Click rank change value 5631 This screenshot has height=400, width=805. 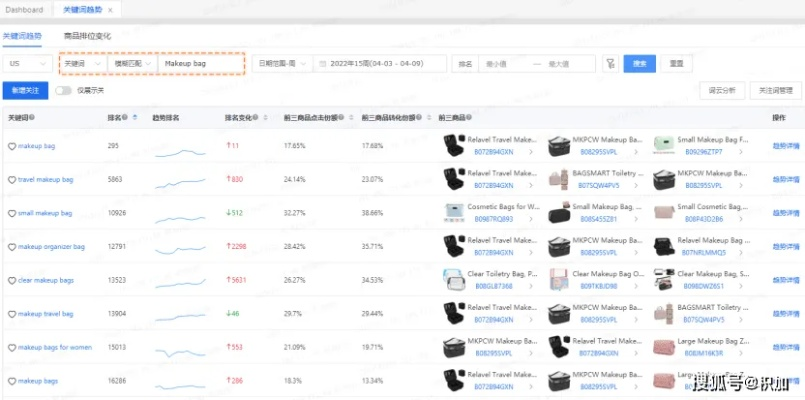tap(236, 280)
